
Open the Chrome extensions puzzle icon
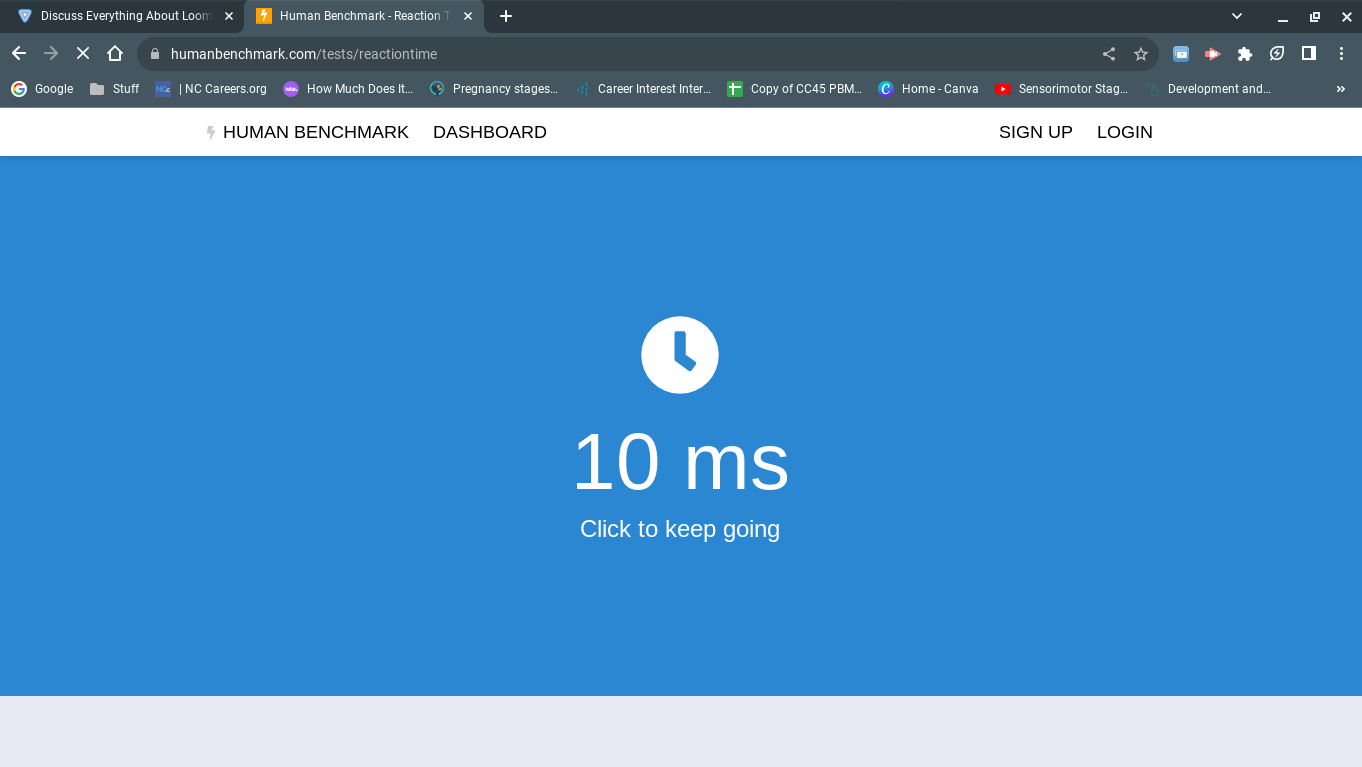pyautogui.click(x=1244, y=54)
